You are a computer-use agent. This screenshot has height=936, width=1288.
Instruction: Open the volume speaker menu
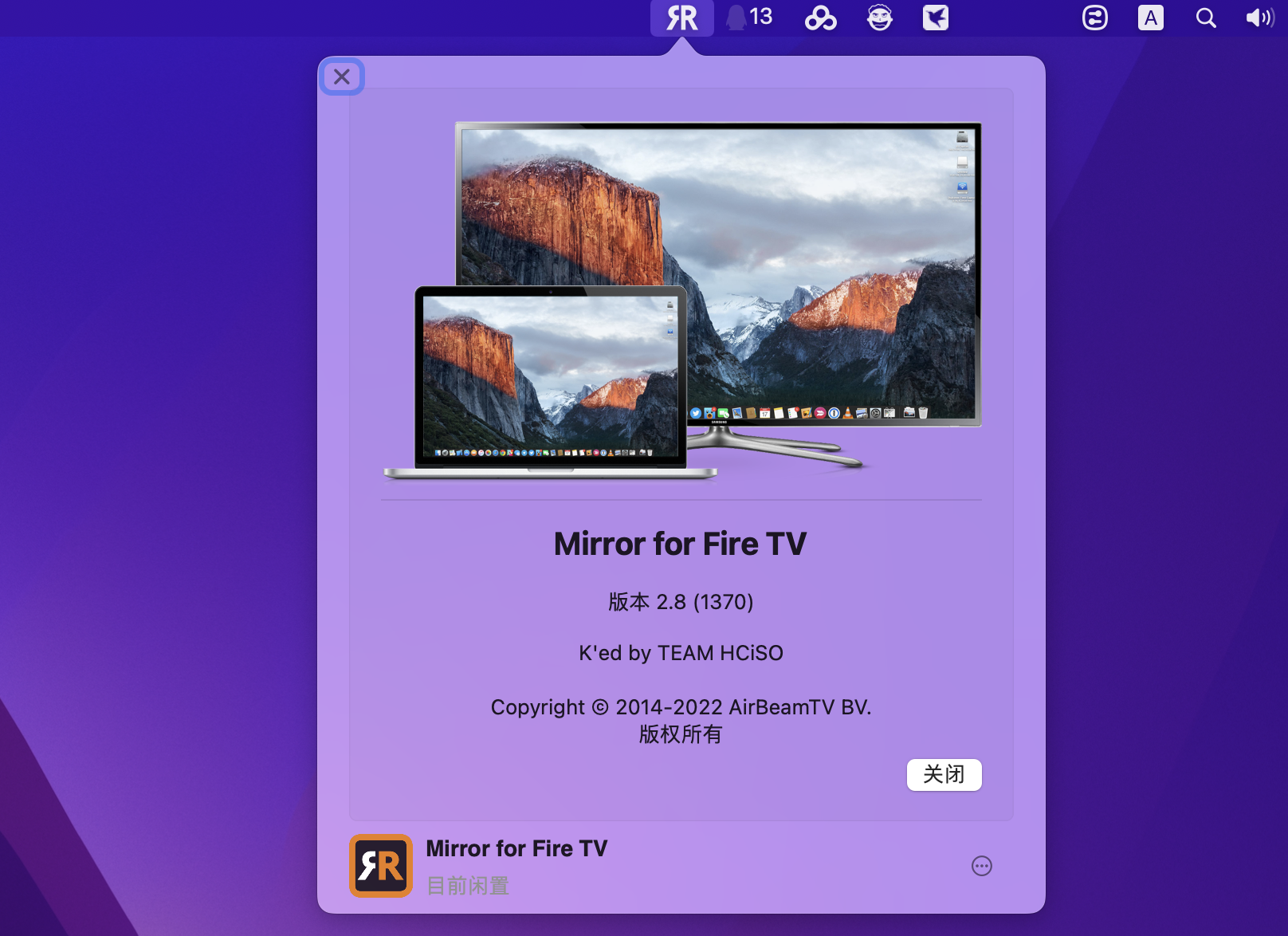1259,18
